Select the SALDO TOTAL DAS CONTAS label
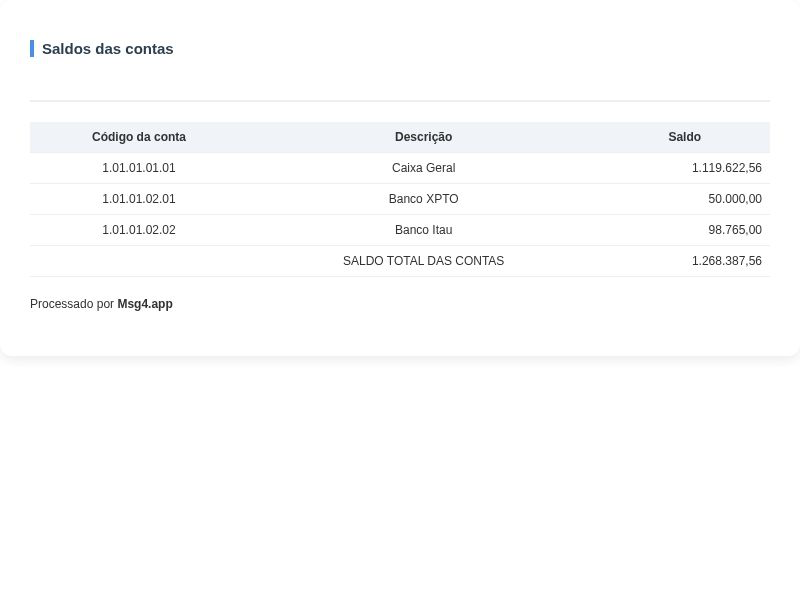Screen dimensions: 800x600 [x=423, y=261]
